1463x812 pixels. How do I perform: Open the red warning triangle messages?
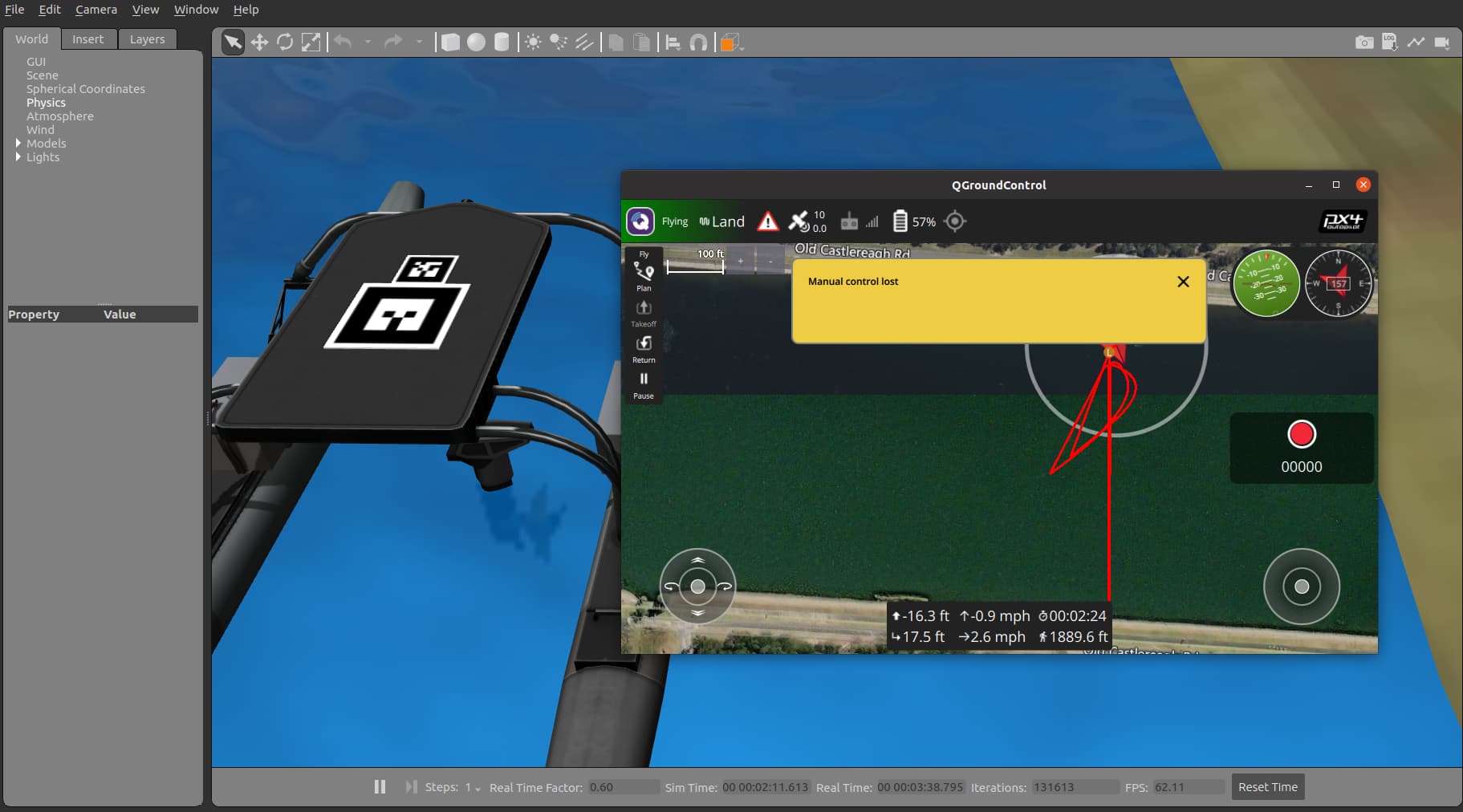tap(768, 221)
